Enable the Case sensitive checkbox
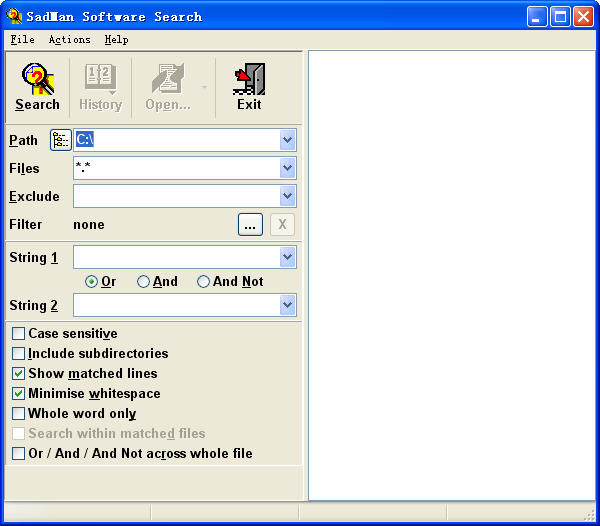This screenshot has height=526, width=600. tap(19, 334)
